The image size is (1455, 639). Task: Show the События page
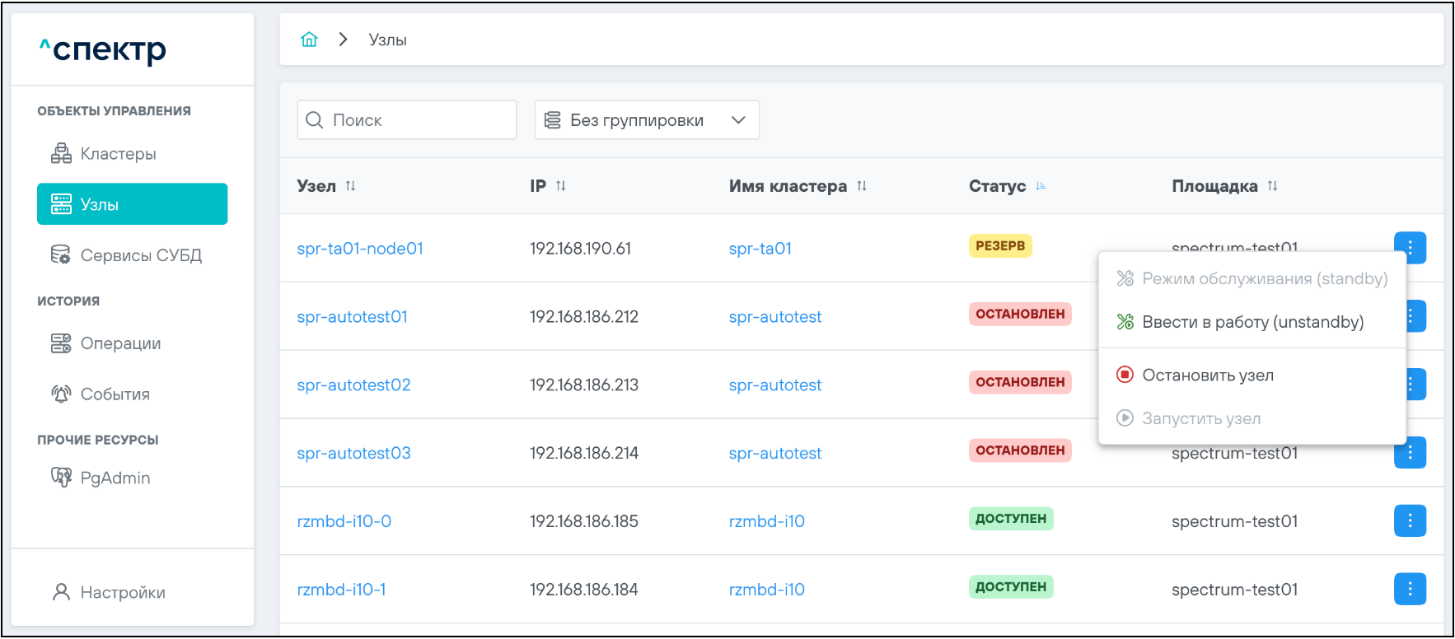pyautogui.click(x=115, y=394)
